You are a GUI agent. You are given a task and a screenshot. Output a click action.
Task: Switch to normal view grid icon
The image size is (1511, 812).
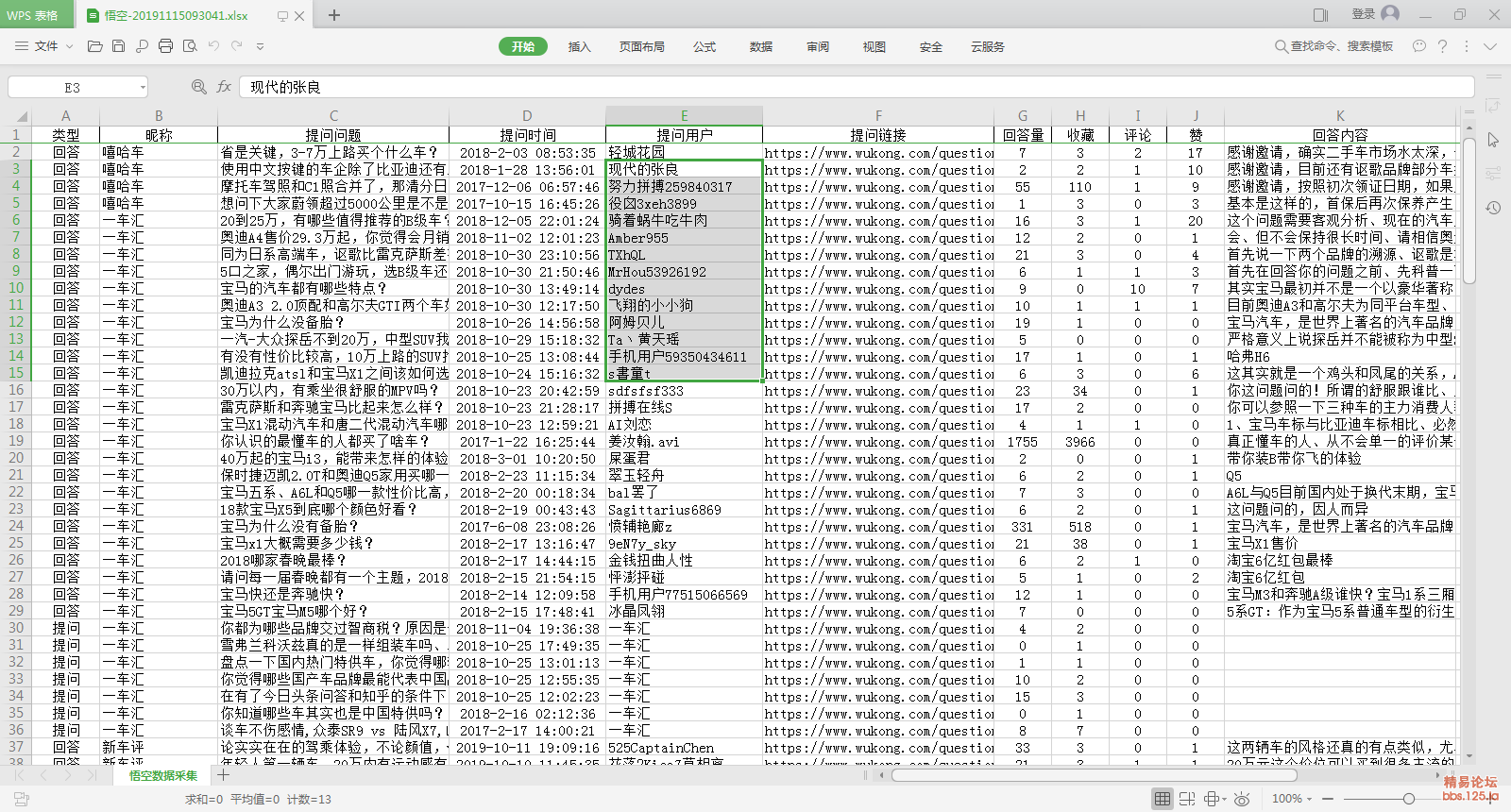1163,799
